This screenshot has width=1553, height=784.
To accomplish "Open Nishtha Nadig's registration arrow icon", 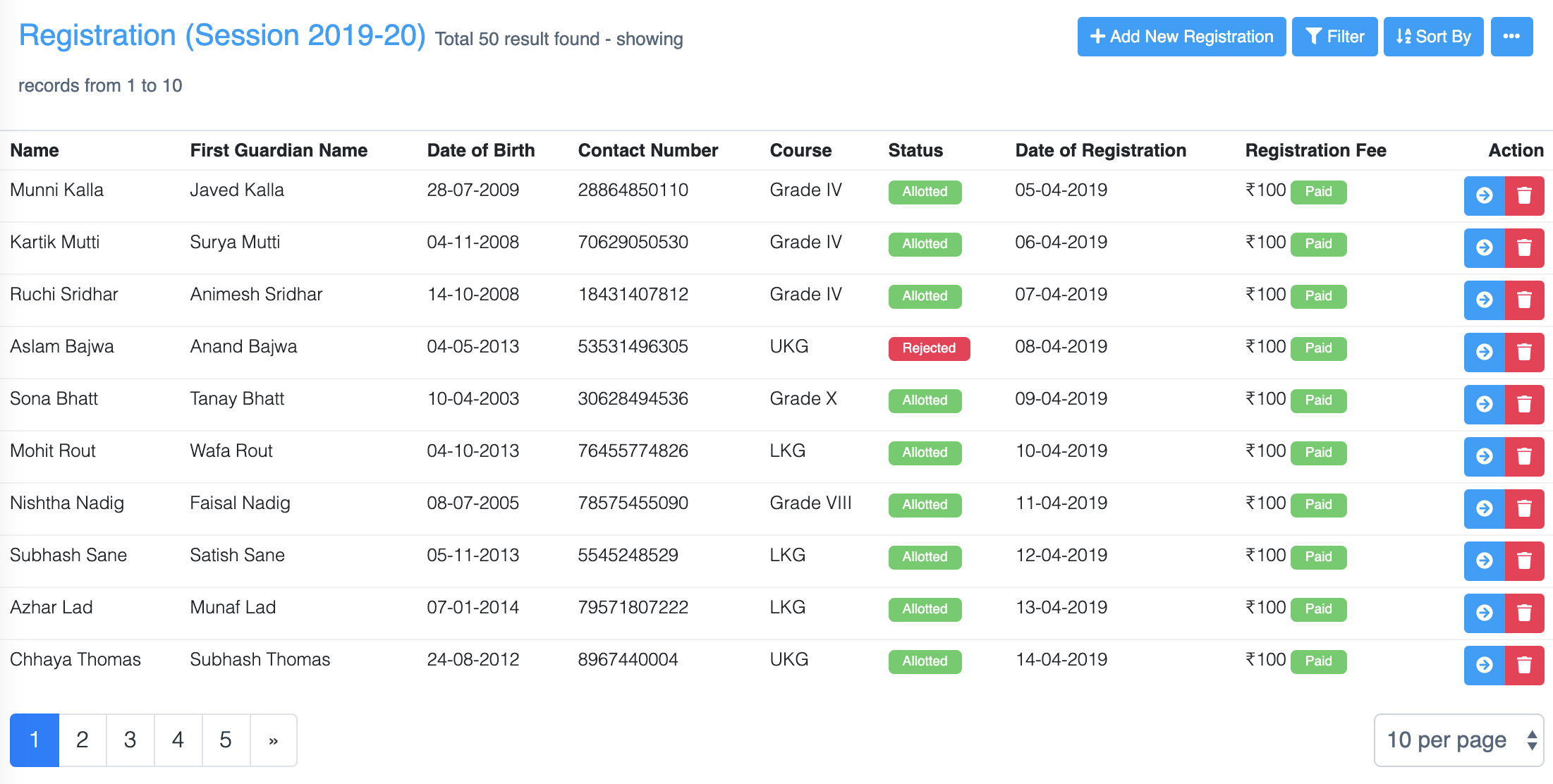I will coord(1484,509).
